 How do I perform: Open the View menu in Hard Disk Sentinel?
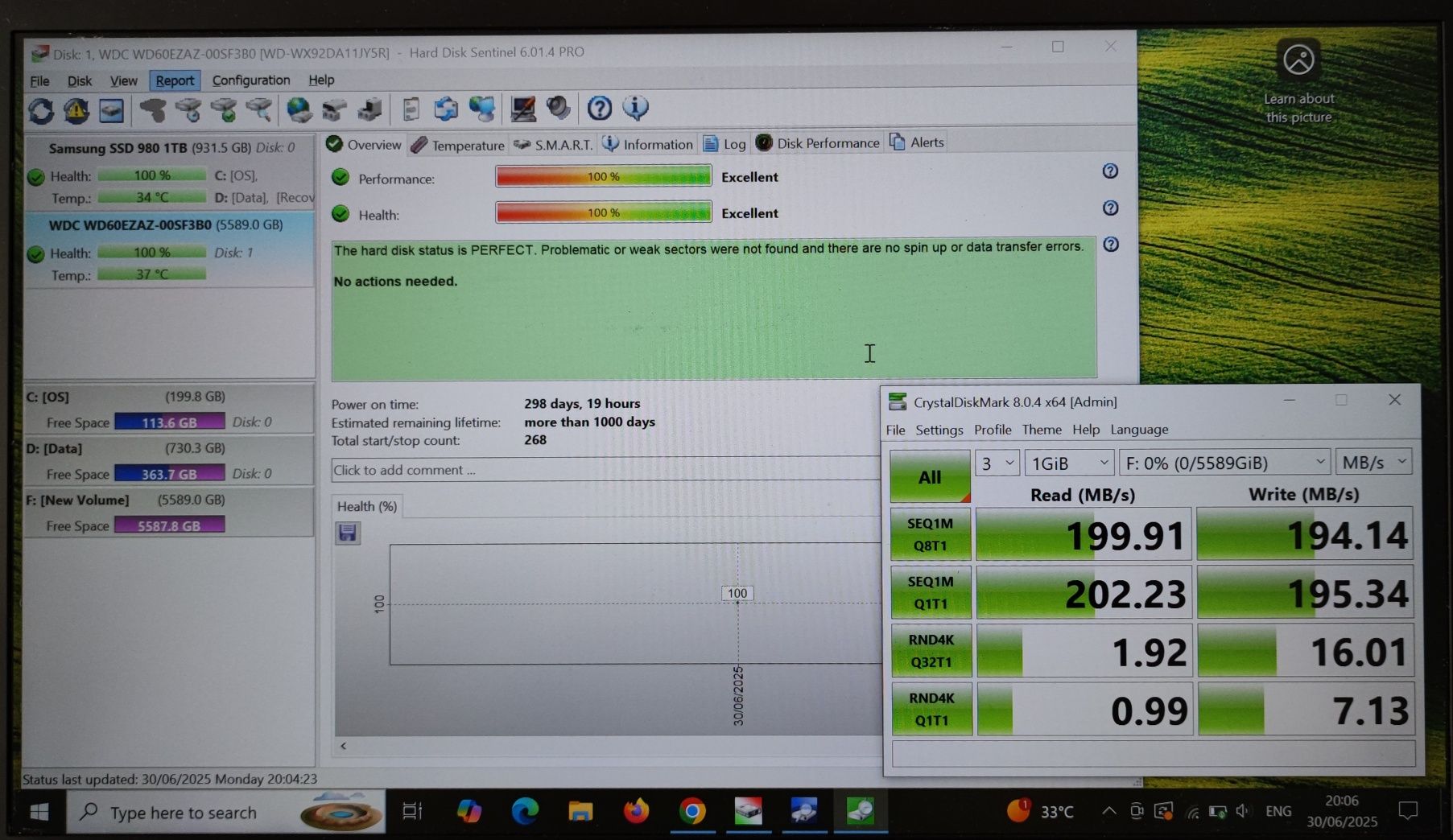(123, 81)
